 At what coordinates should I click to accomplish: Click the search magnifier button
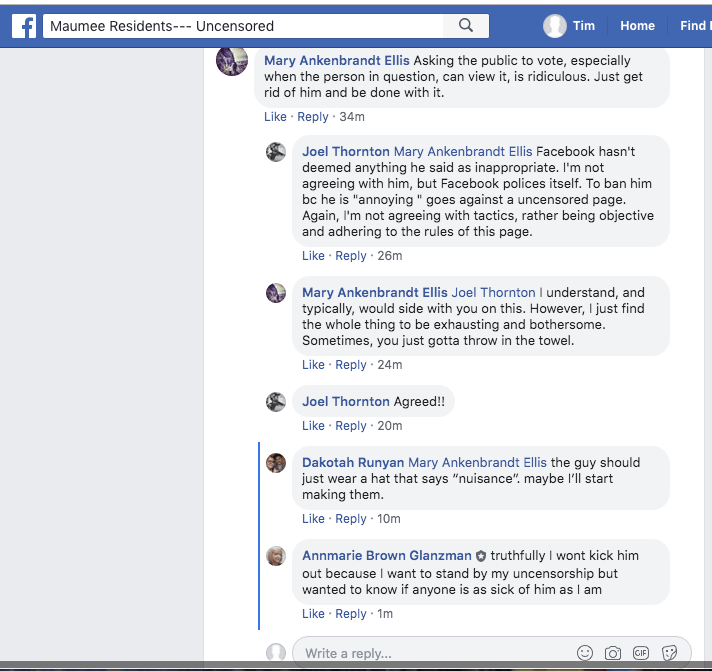pyautogui.click(x=465, y=26)
